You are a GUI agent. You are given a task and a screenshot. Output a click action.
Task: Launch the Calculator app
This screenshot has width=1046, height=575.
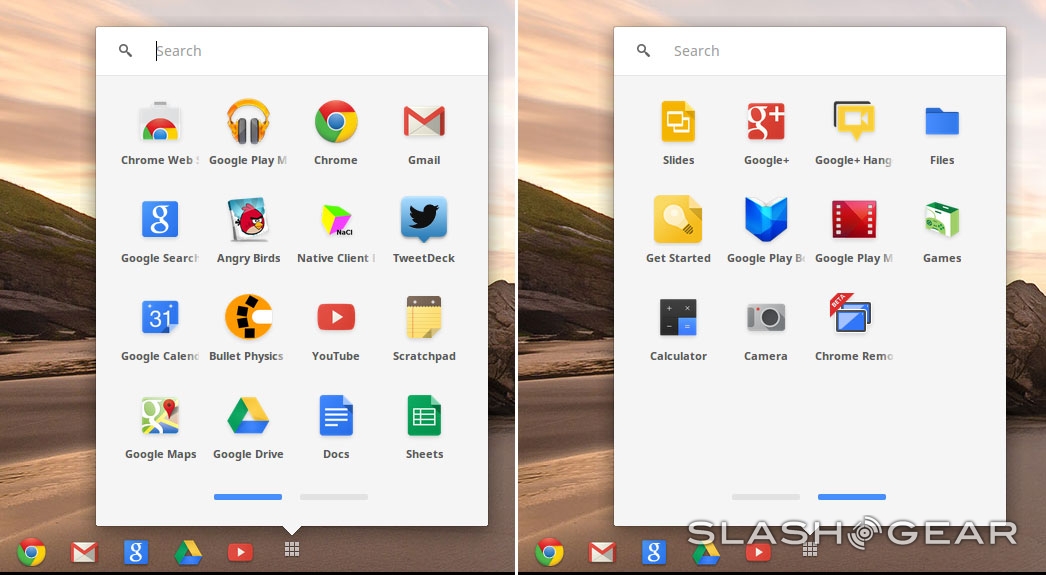[x=678, y=319]
